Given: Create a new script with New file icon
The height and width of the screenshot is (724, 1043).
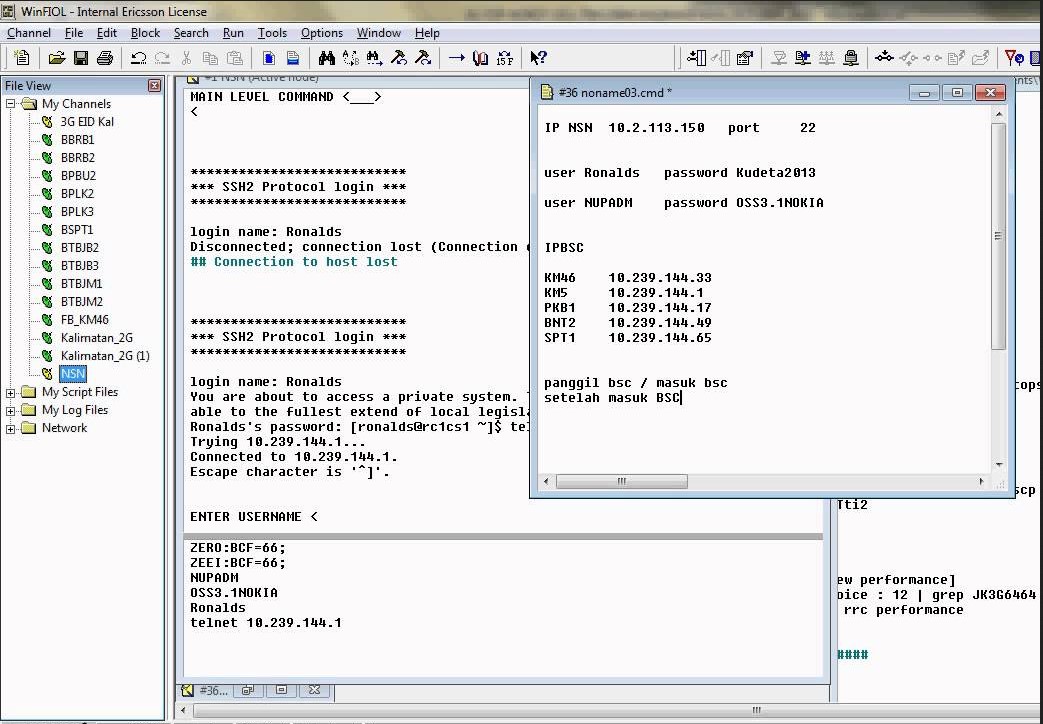Looking at the screenshot, I should point(21,58).
